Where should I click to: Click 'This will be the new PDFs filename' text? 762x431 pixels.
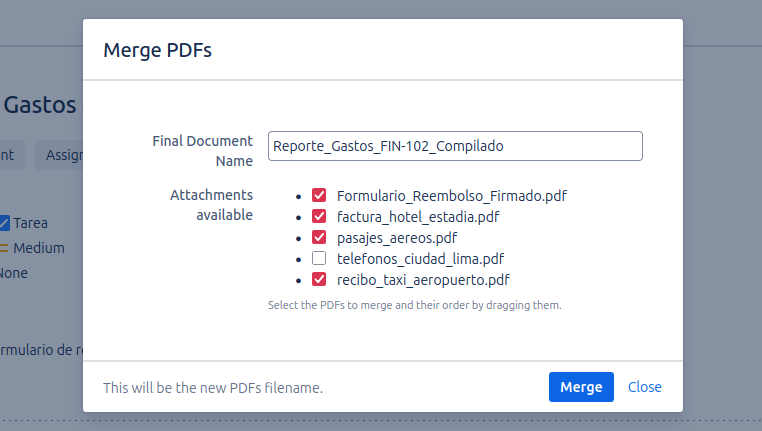[x=213, y=388]
